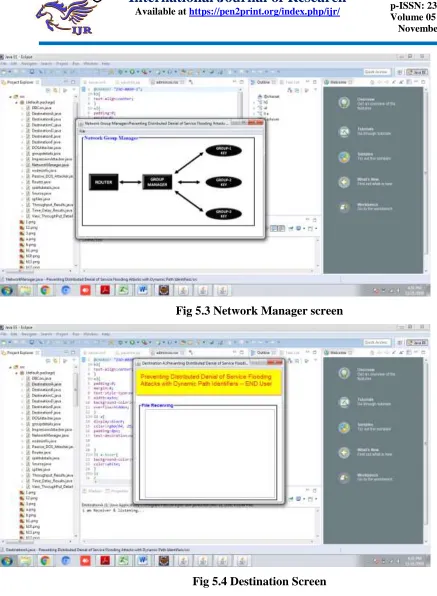Open Word icon in Fig 5.4 taskbar
Screen dimensions: 437x596
(143, 561)
